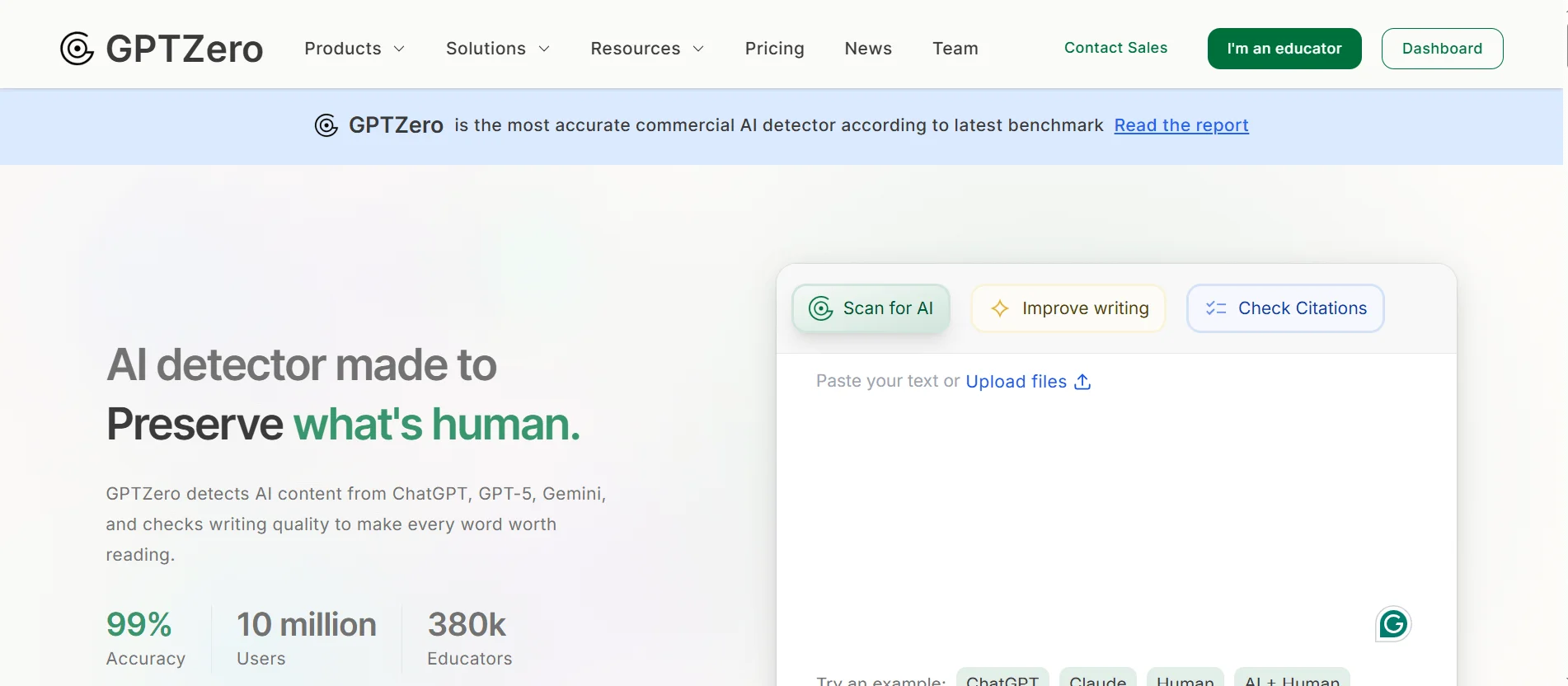
Task: Click the 10 million Users statistic
Action: (306, 638)
